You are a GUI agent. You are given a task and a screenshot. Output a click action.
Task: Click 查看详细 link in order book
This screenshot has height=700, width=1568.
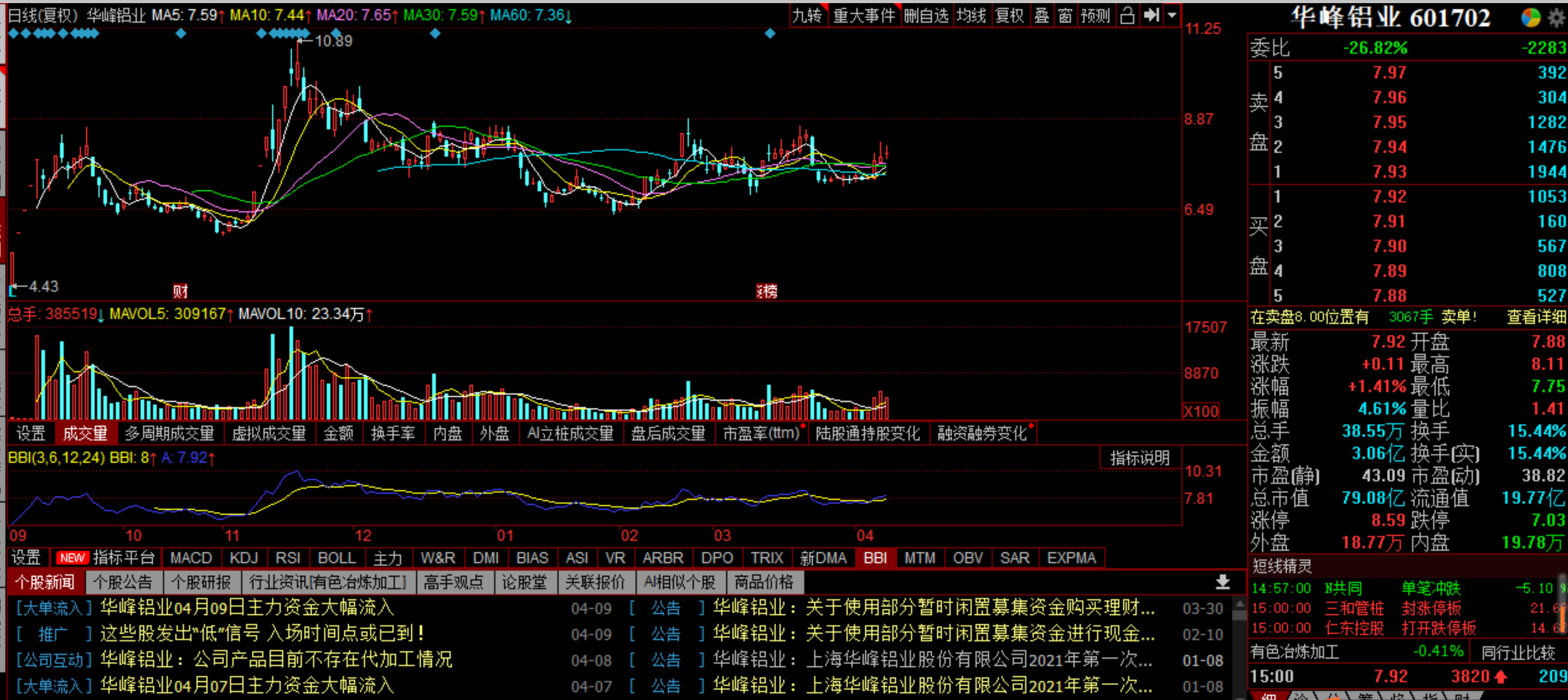pyautogui.click(x=1536, y=317)
